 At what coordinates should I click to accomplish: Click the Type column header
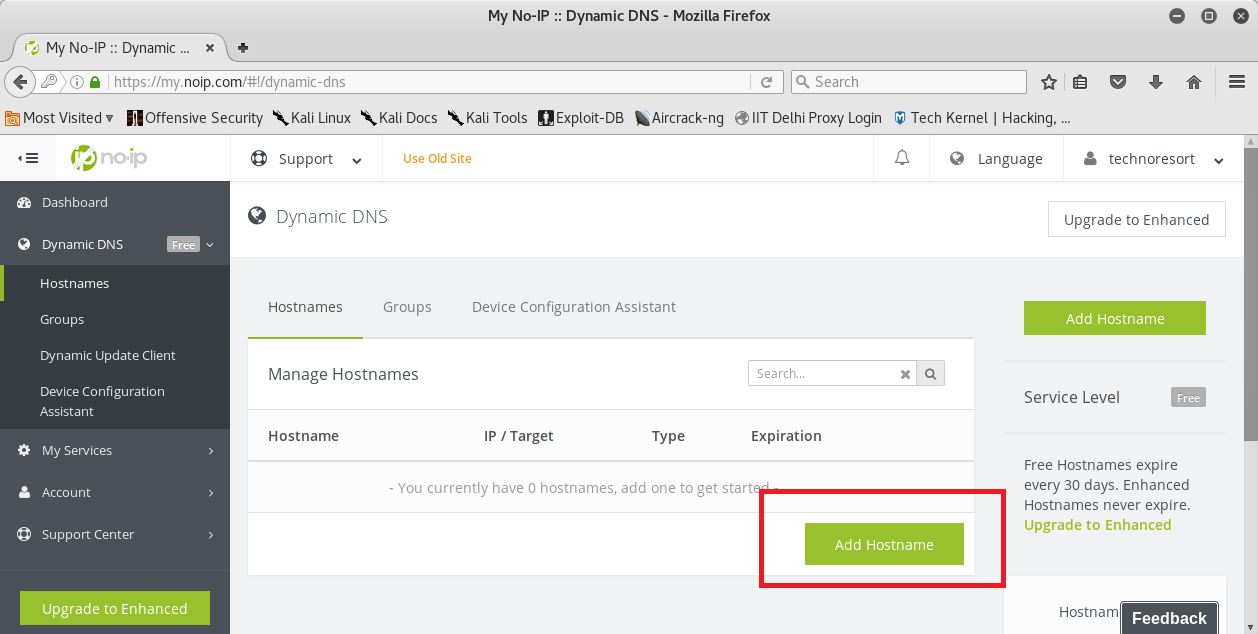[668, 436]
